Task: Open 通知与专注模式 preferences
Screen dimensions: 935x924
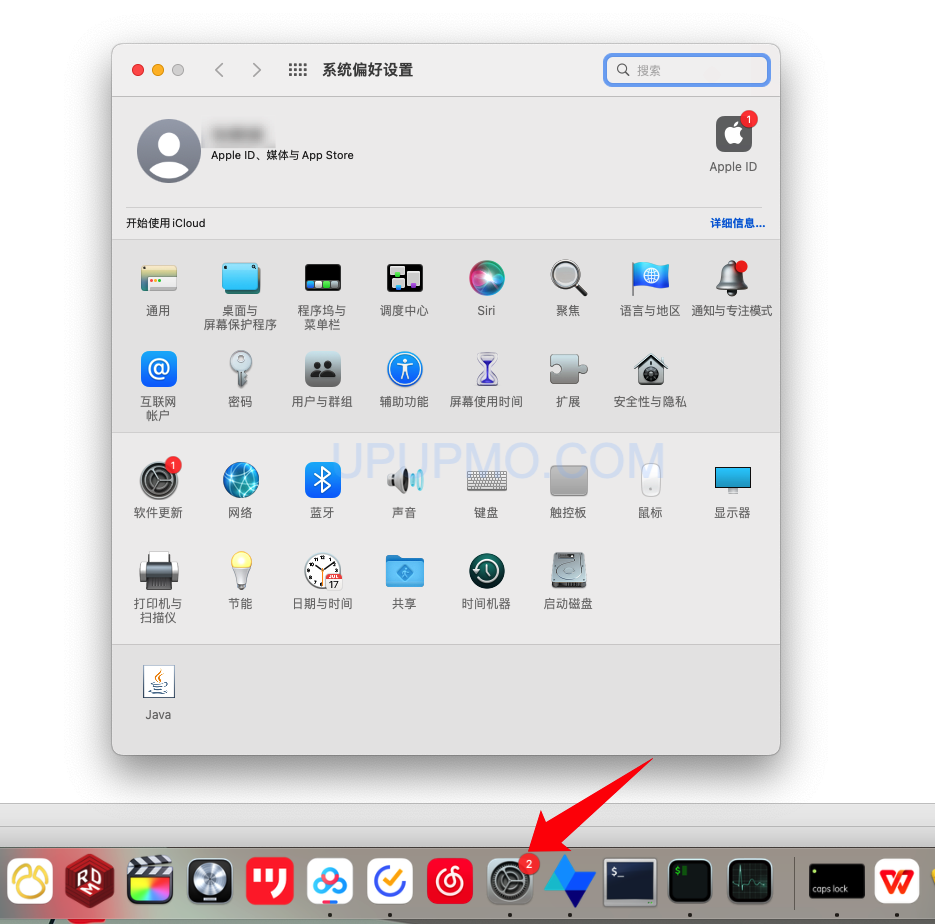Action: [732, 278]
